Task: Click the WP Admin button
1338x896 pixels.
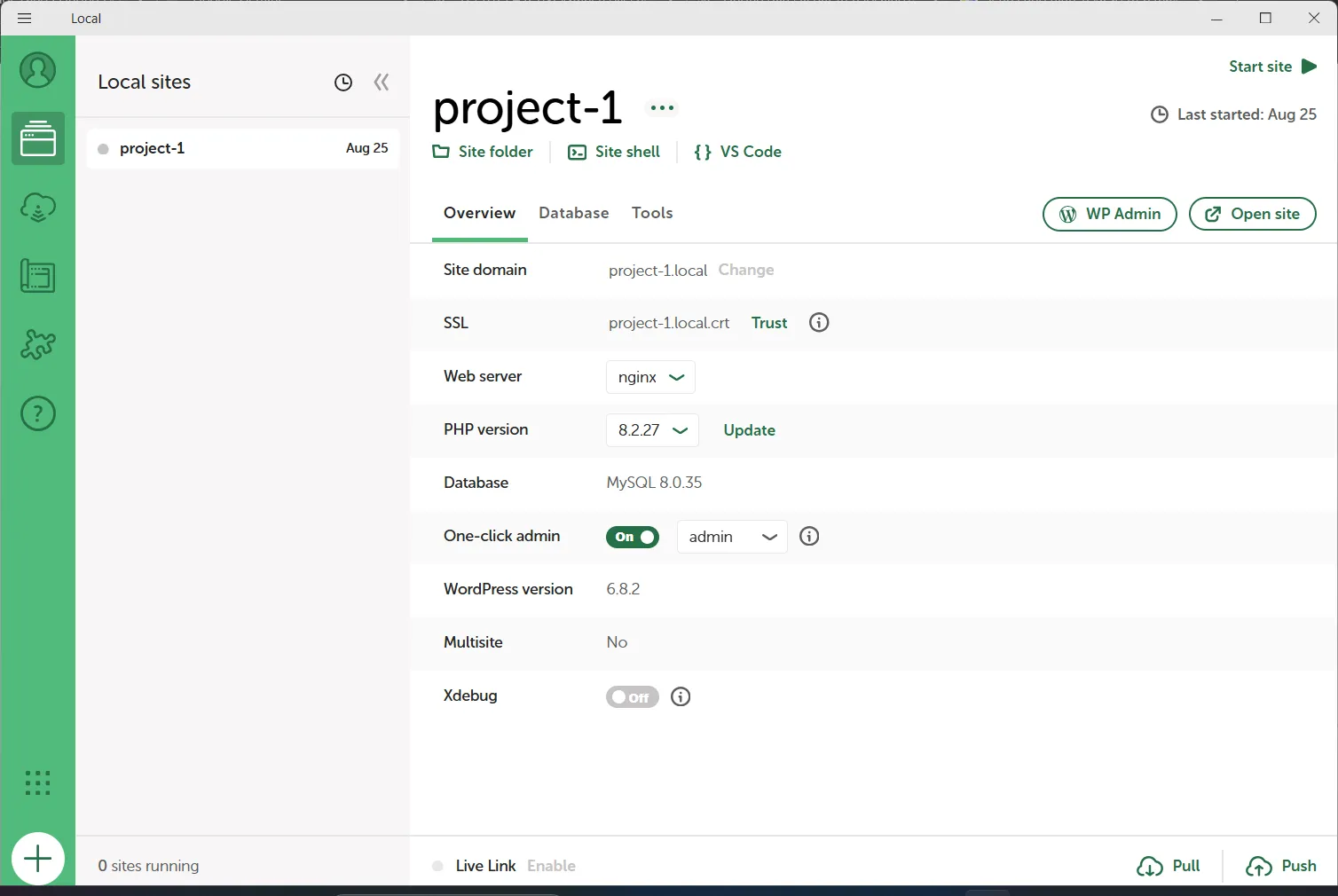Action: click(1109, 214)
